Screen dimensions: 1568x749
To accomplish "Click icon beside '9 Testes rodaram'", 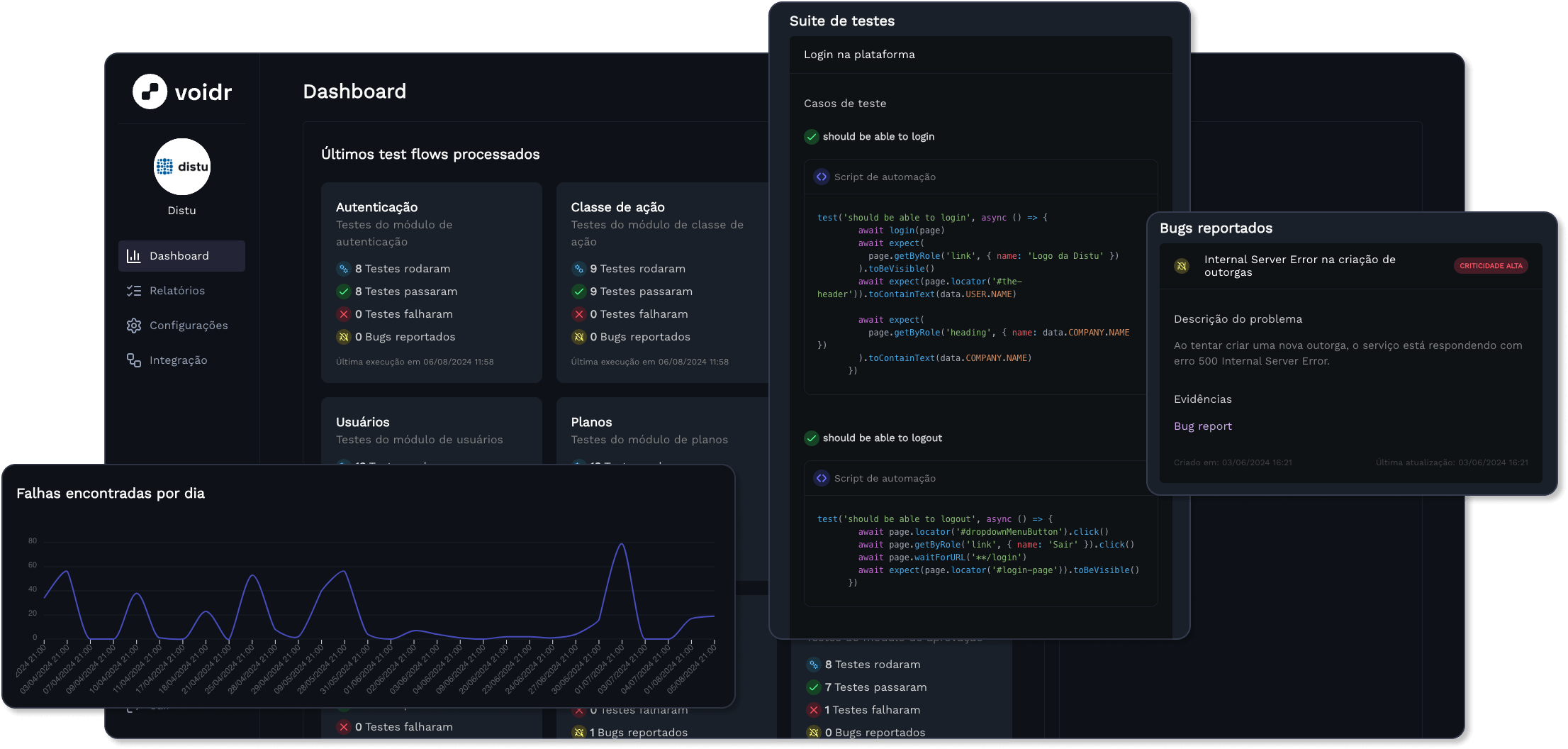I will (x=579, y=269).
